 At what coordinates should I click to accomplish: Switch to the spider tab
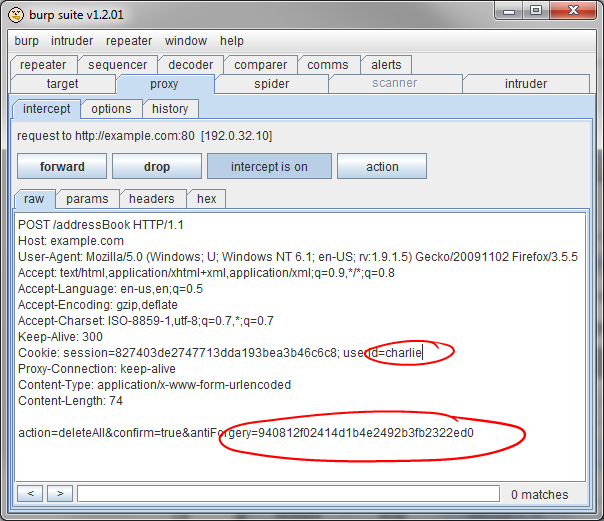pyautogui.click(x=272, y=84)
